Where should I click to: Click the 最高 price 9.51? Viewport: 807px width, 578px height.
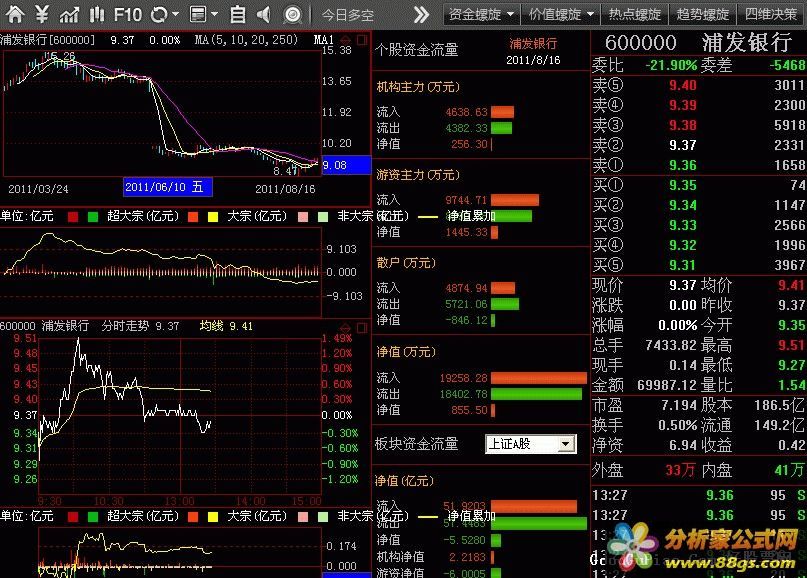[x=792, y=345]
